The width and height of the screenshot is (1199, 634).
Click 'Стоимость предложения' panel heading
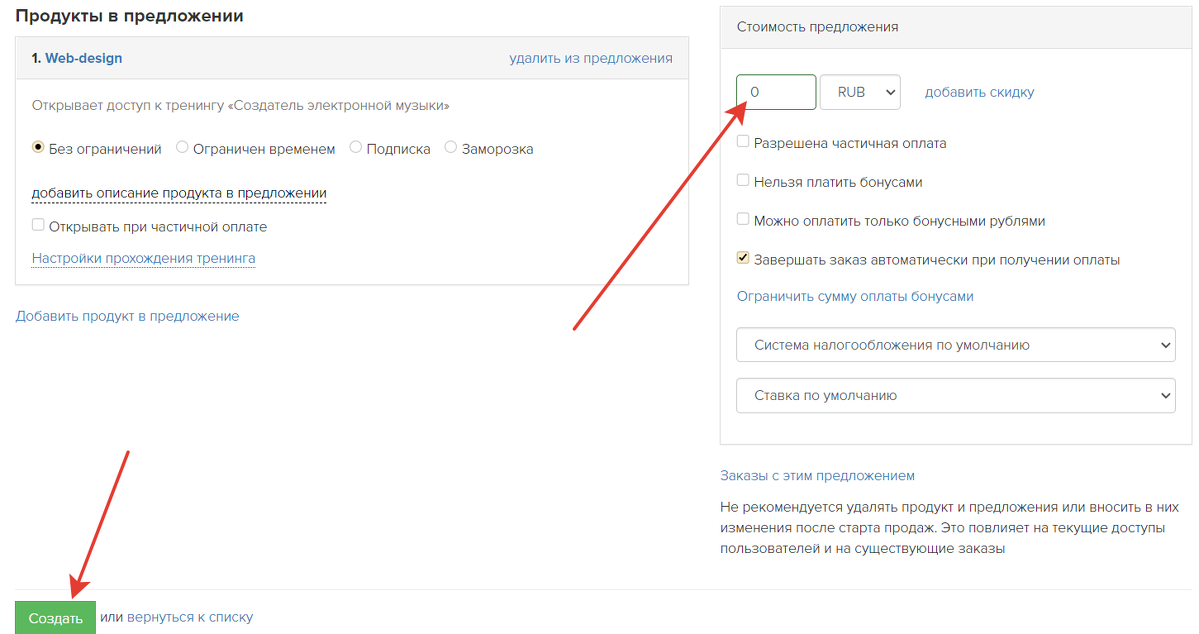pyautogui.click(x=817, y=27)
